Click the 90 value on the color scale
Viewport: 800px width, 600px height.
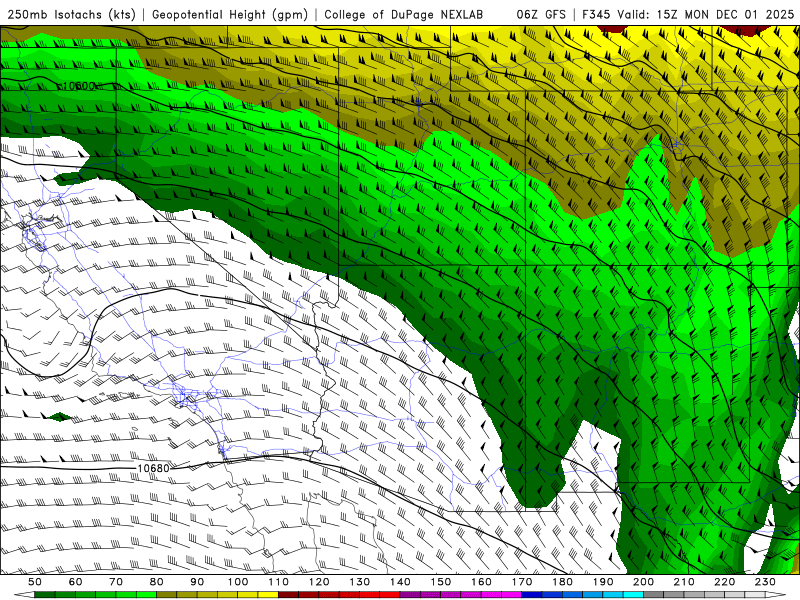(x=197, y=582)
